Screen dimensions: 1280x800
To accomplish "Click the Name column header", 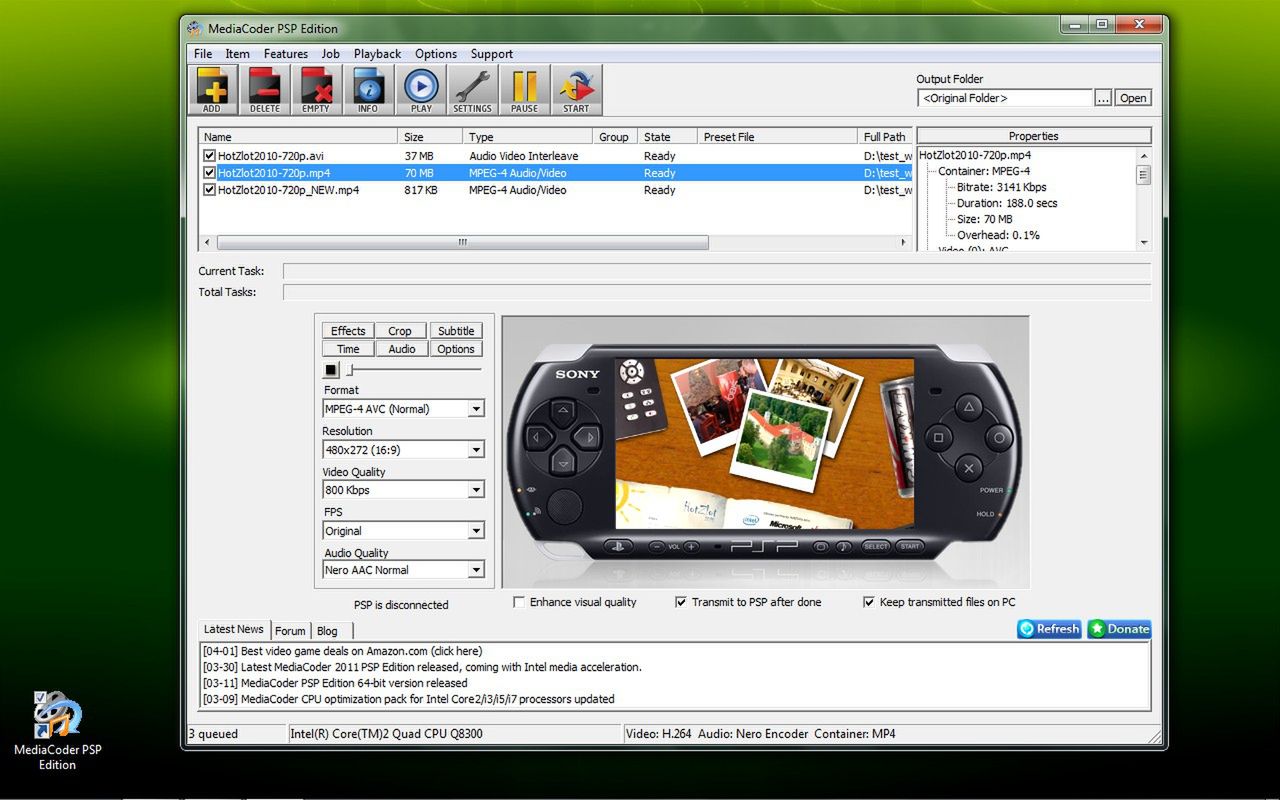I will [x=298, y=137].
